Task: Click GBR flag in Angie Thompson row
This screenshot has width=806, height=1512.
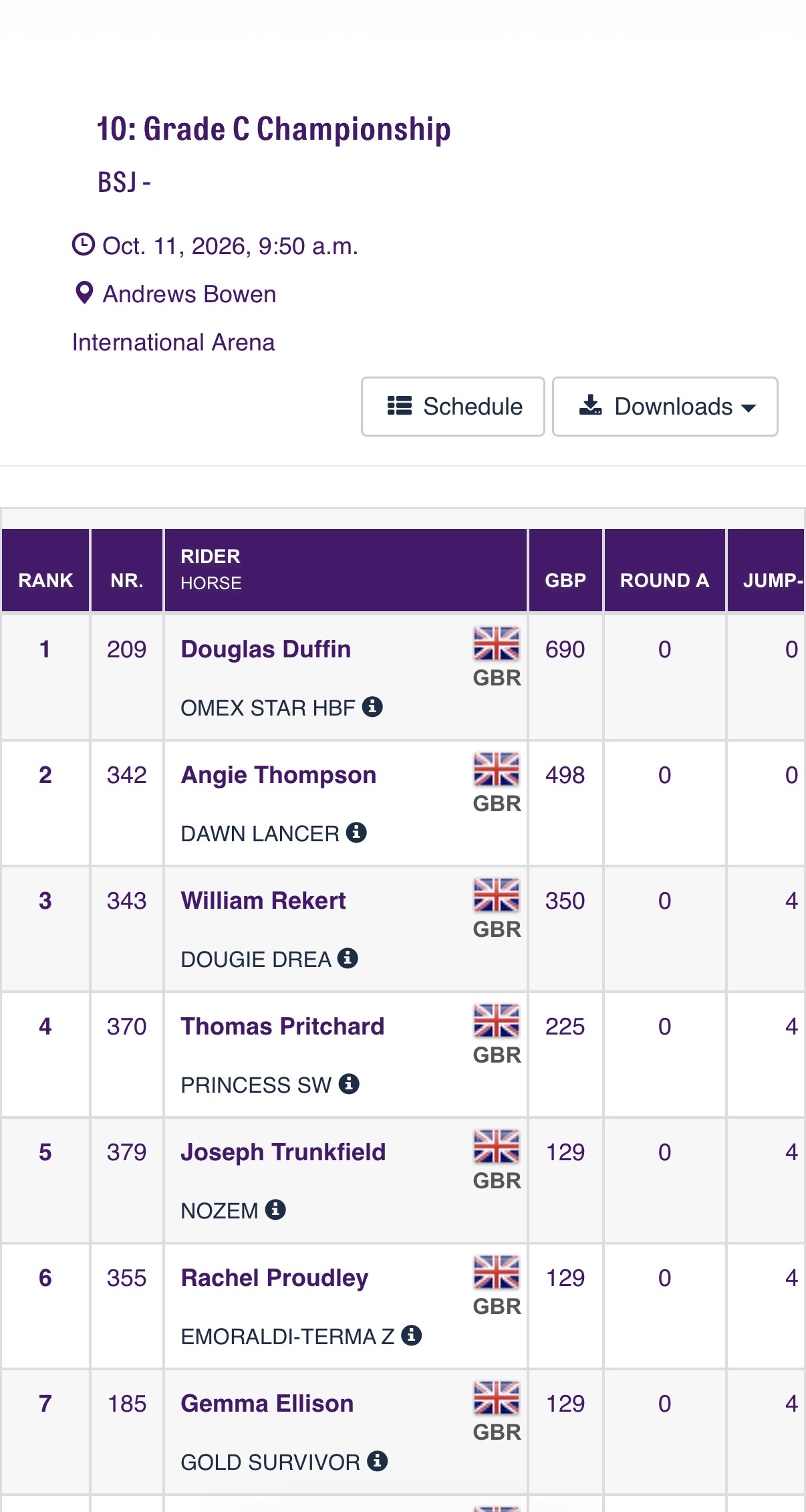Action: pos(497,769)
